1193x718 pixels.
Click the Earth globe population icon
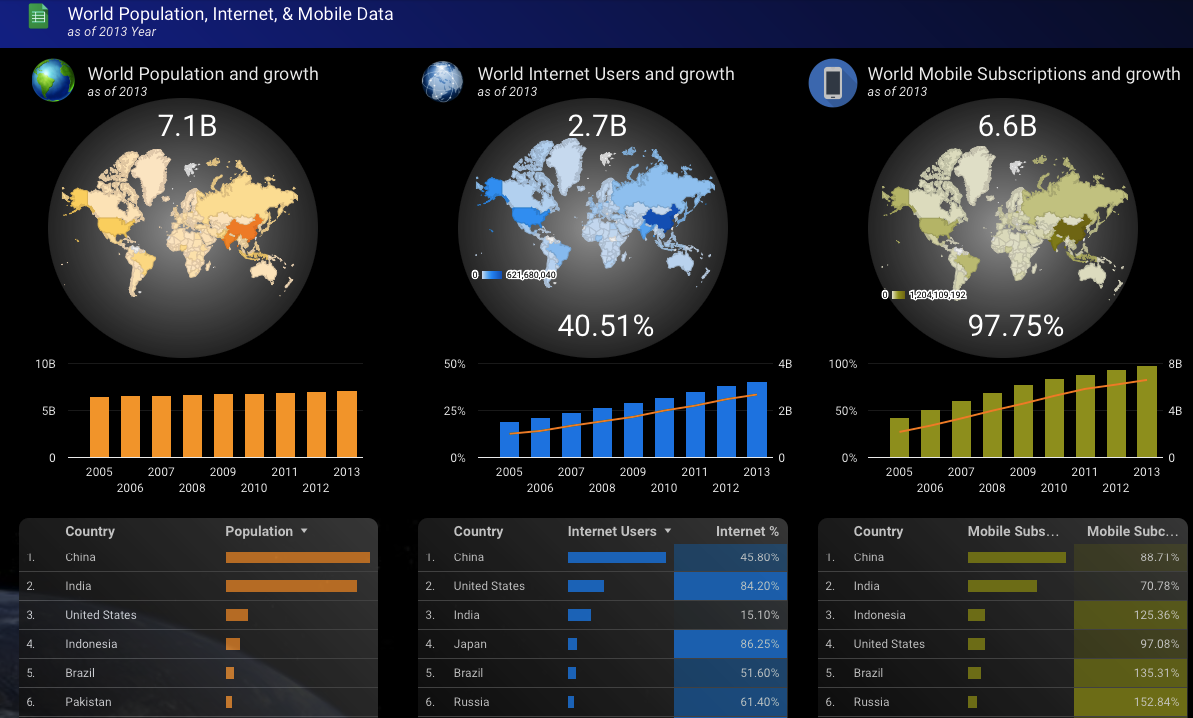tap(53, 80)
